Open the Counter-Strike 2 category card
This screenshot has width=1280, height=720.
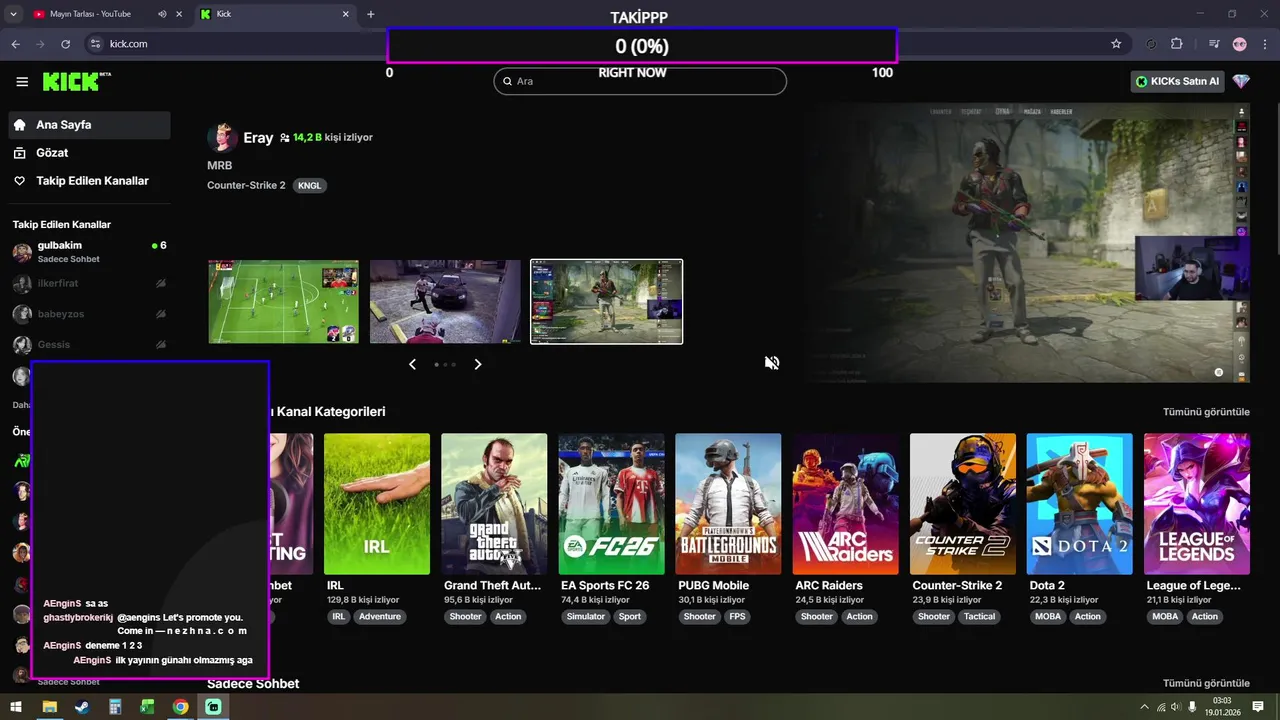click(x=962, y=504)
